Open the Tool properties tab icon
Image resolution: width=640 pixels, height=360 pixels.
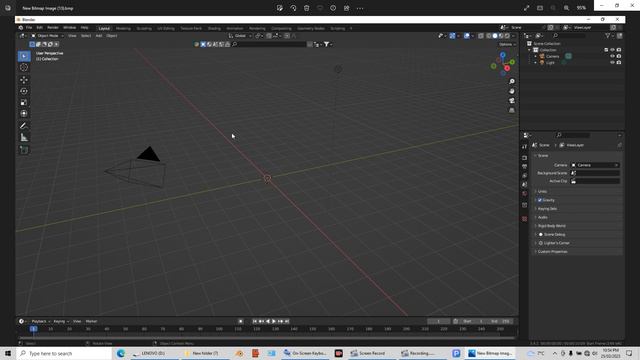524,147
